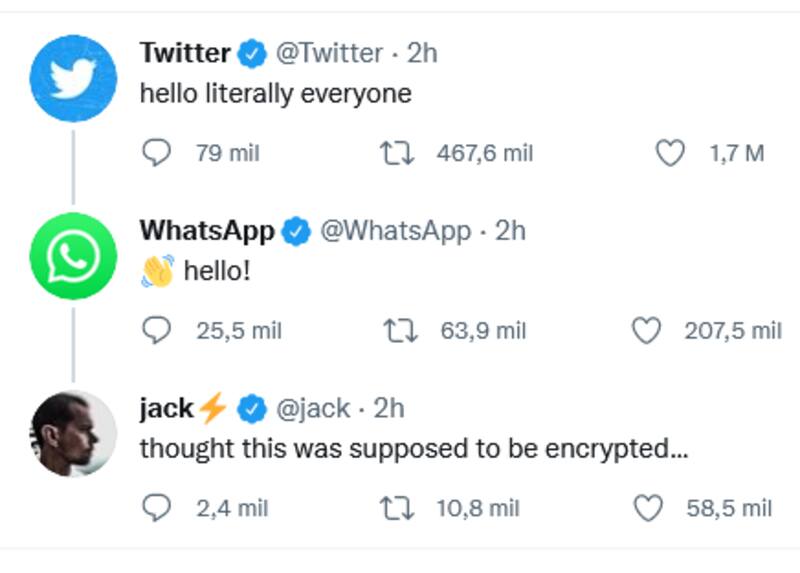Viewport: 800px width, 573px height.
Task: Visit the @WhatsApp handle link
Action: 393,230
